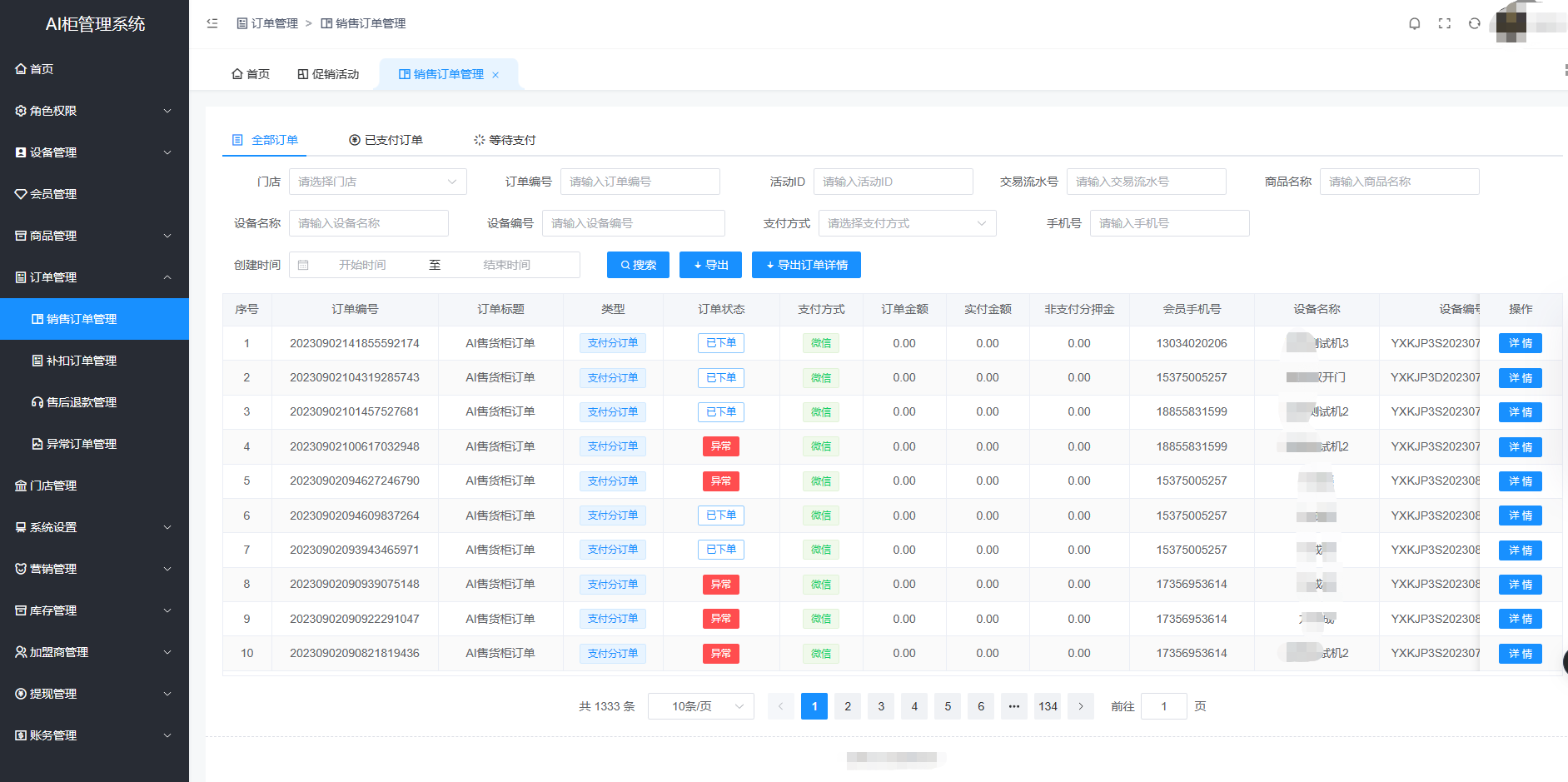The image size is (1568, 782).
Task: Go to page 4
Action: click(x=914, y=706)
